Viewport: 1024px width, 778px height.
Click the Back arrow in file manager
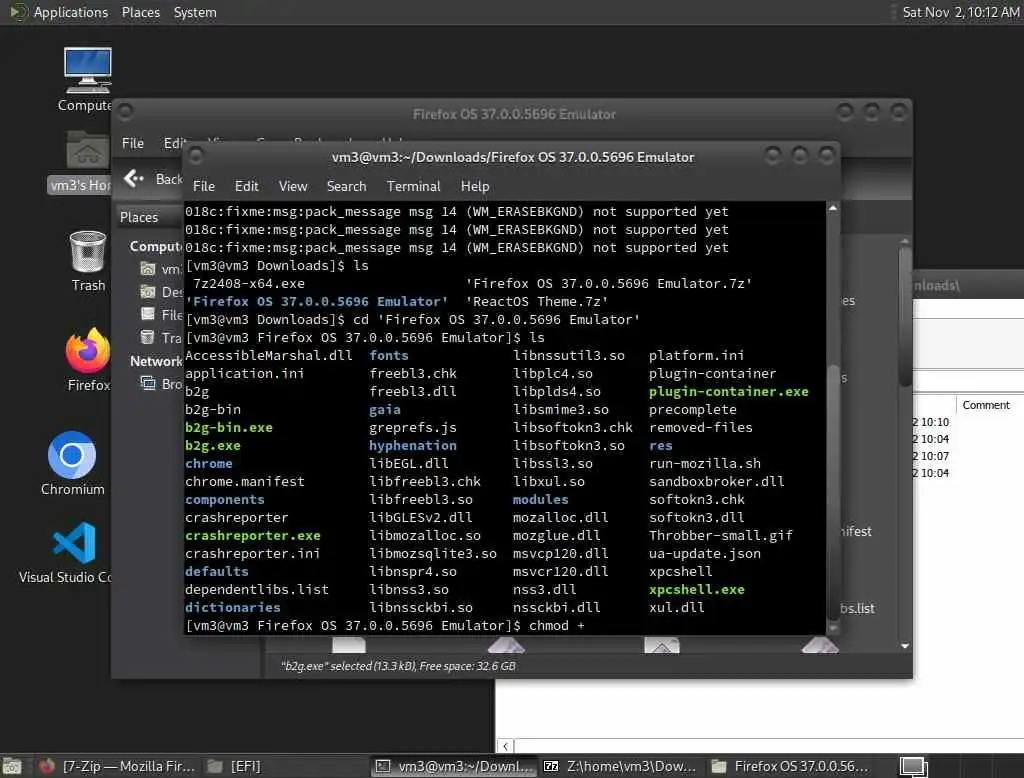[x=133, y=178]
